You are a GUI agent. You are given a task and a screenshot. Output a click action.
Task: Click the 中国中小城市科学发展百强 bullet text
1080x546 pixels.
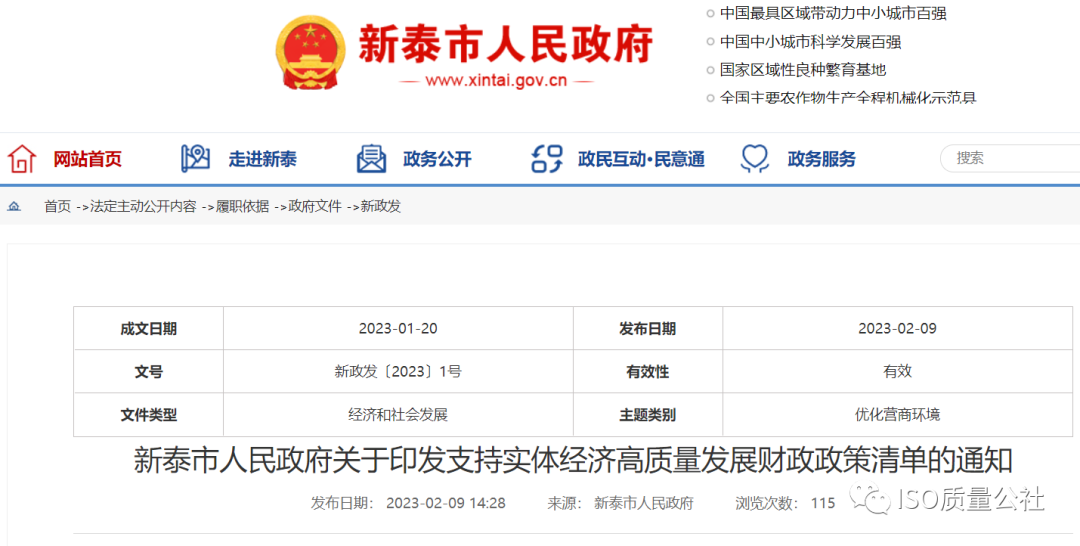[x=811, y=42]
